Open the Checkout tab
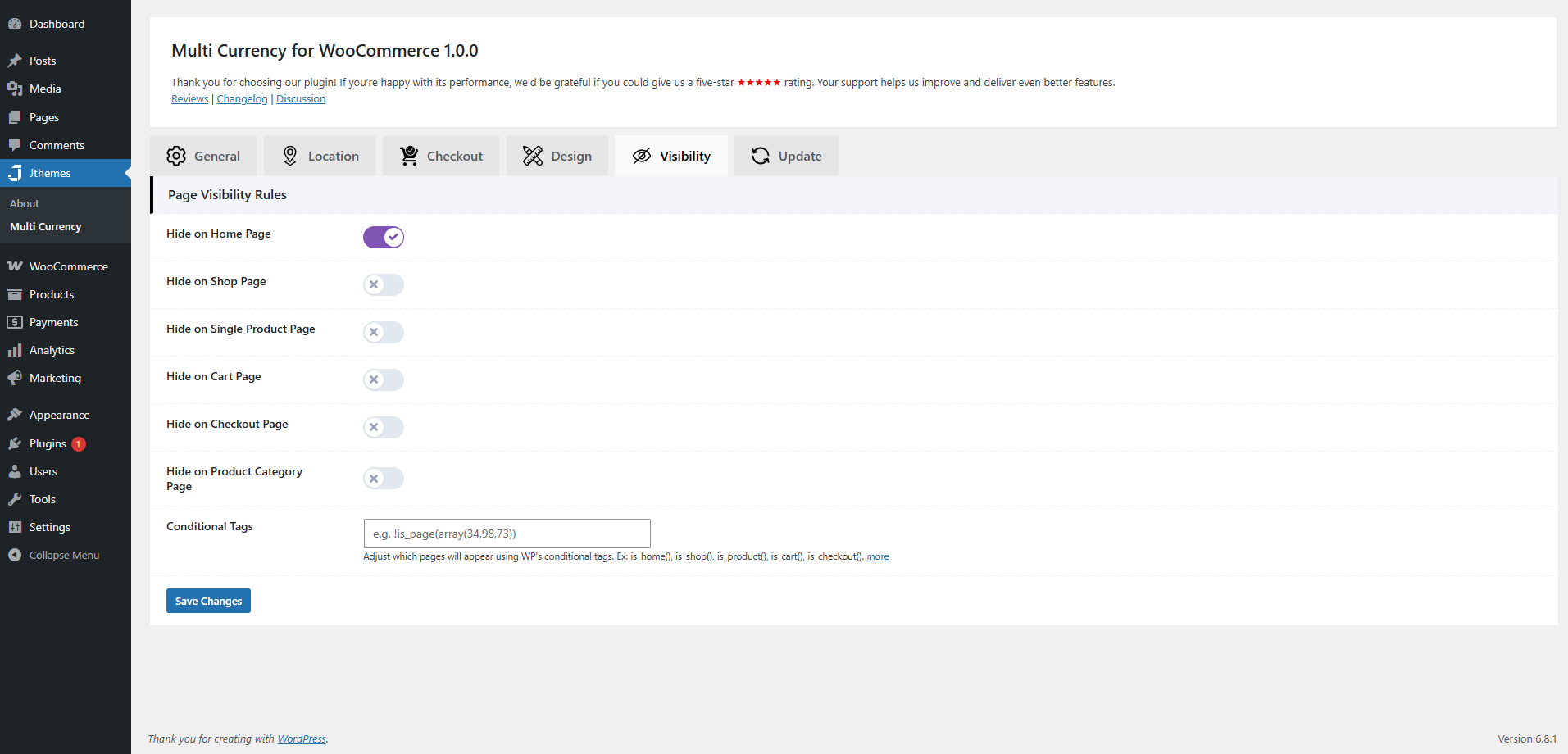 (441, 156)
